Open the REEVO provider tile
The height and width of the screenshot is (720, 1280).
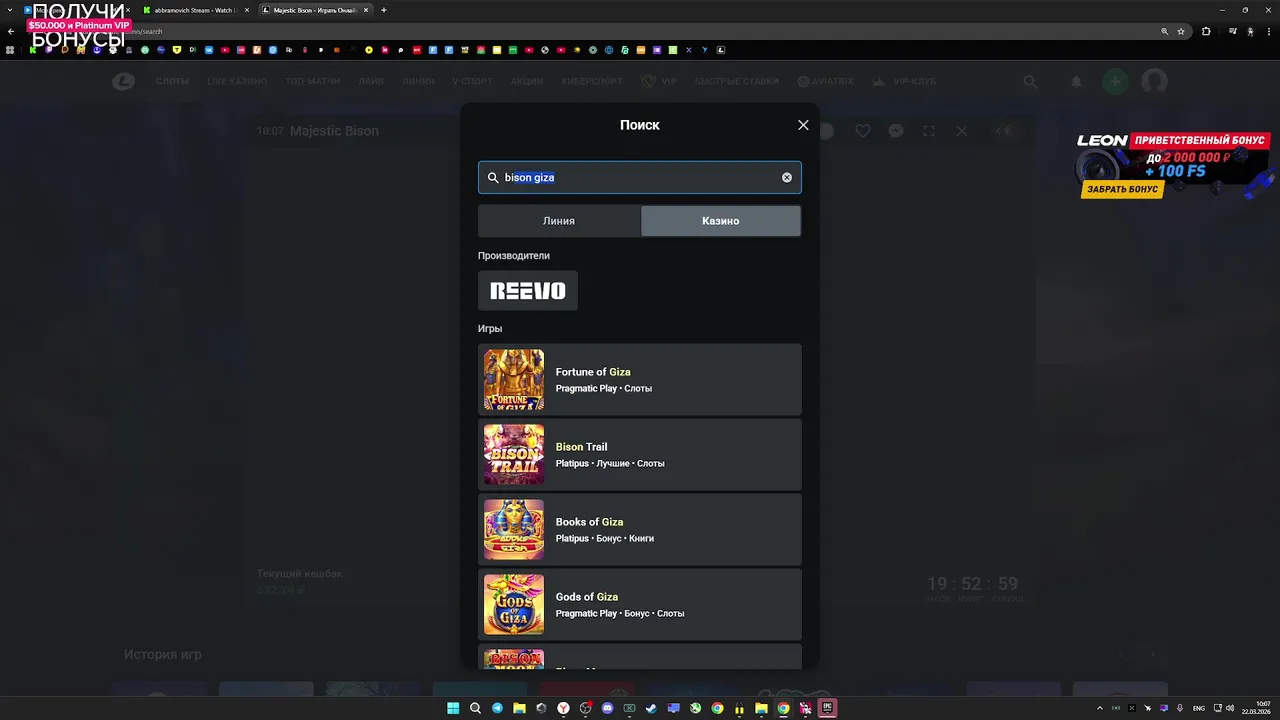click(528, 290)
